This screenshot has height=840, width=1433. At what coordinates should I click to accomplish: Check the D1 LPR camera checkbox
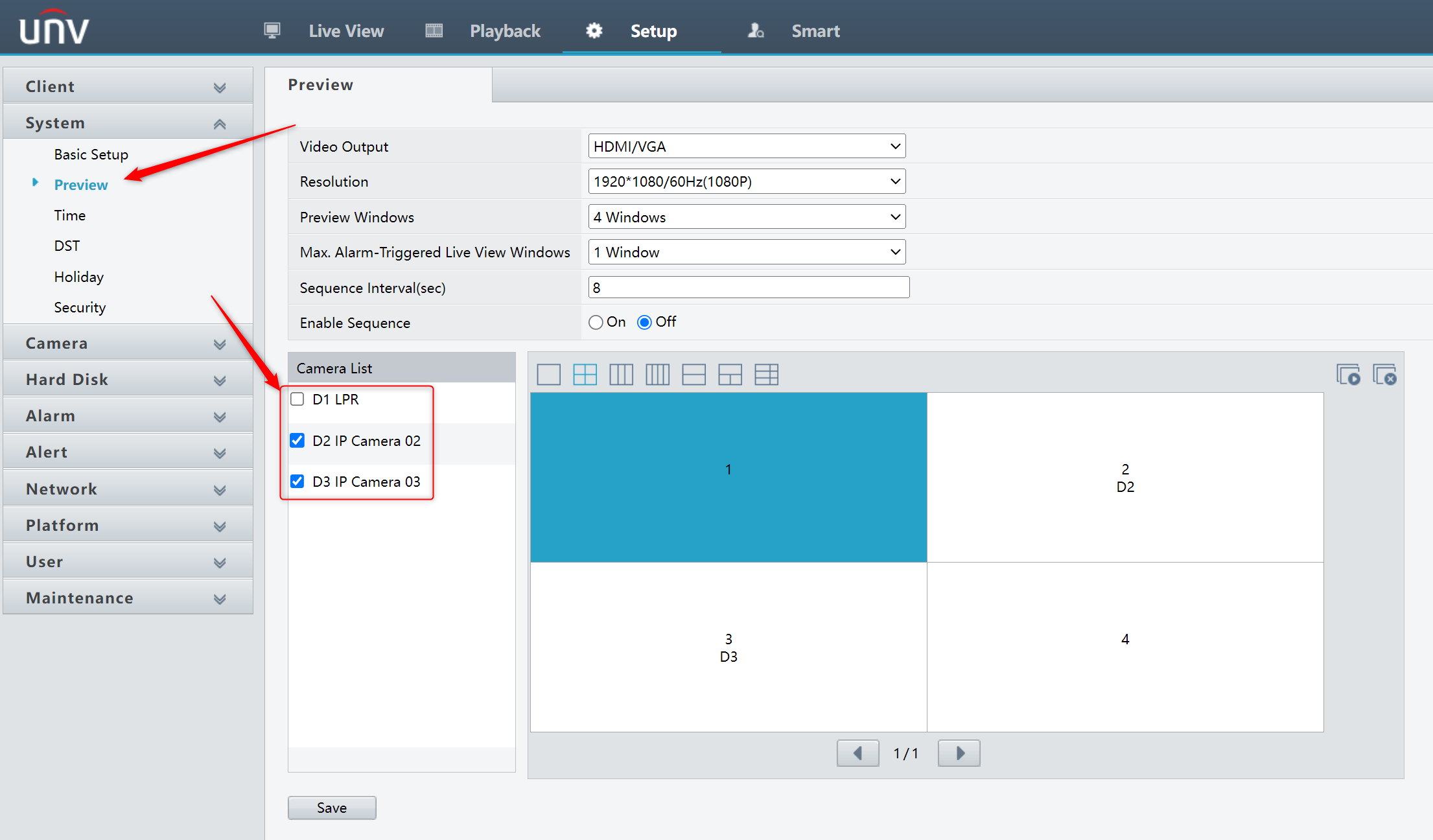[x=297, y=399]
